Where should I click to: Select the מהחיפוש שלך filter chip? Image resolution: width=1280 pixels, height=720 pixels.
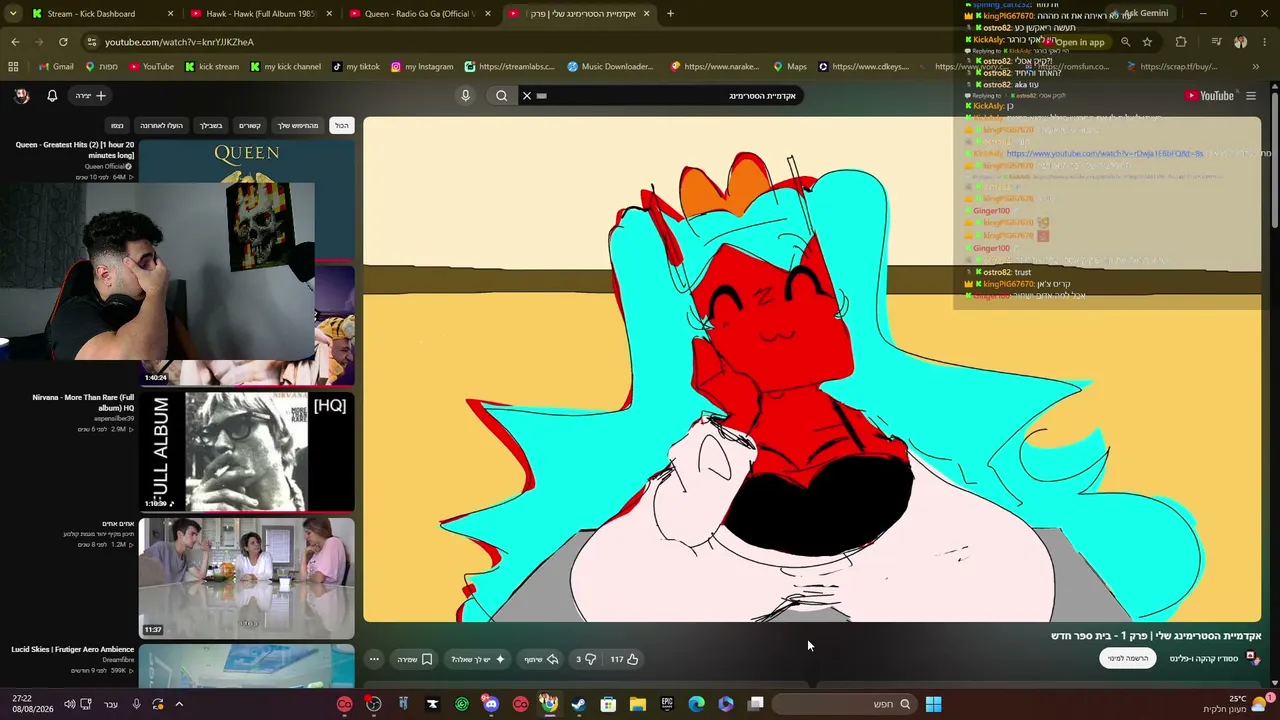click(x=297, y=126)
